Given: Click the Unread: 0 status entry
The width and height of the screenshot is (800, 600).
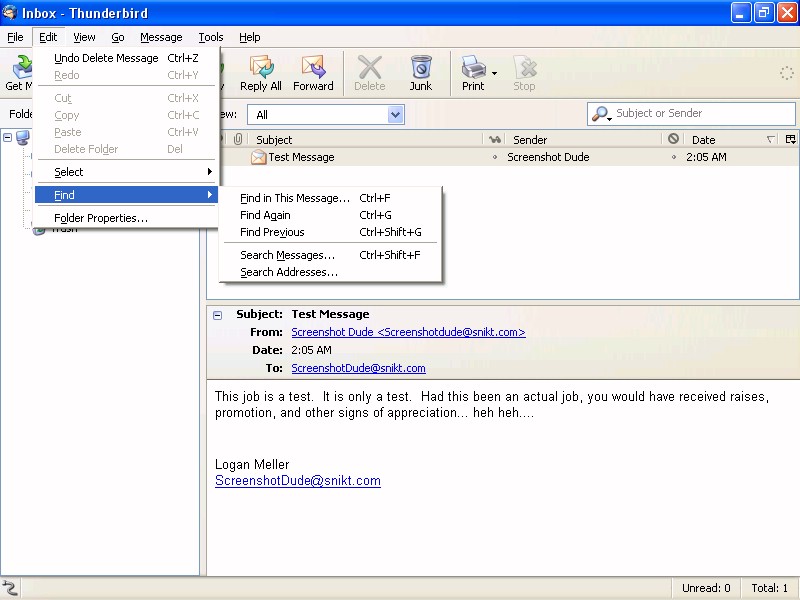Looking at the screenshot, I should click(706, 588).
